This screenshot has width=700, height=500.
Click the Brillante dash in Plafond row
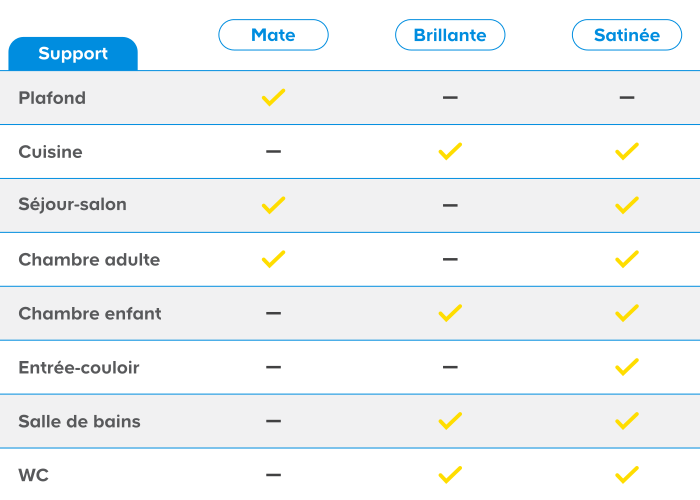[x=450, y=98]
